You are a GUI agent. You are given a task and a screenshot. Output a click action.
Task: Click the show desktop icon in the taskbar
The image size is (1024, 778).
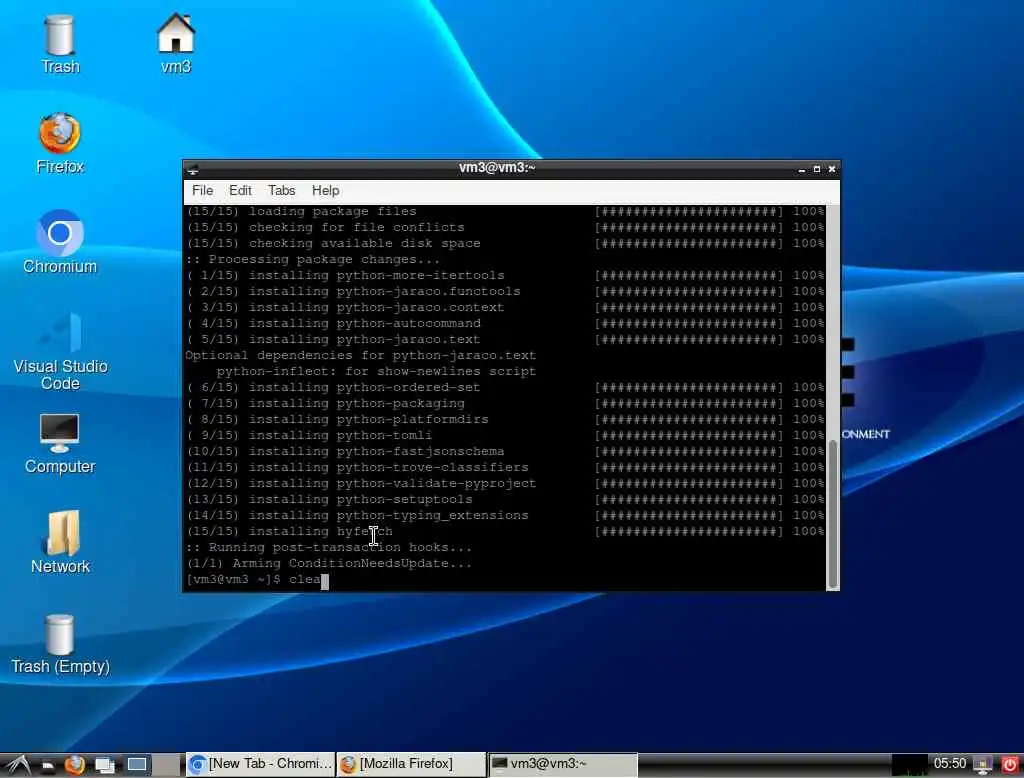pos(136,764)
